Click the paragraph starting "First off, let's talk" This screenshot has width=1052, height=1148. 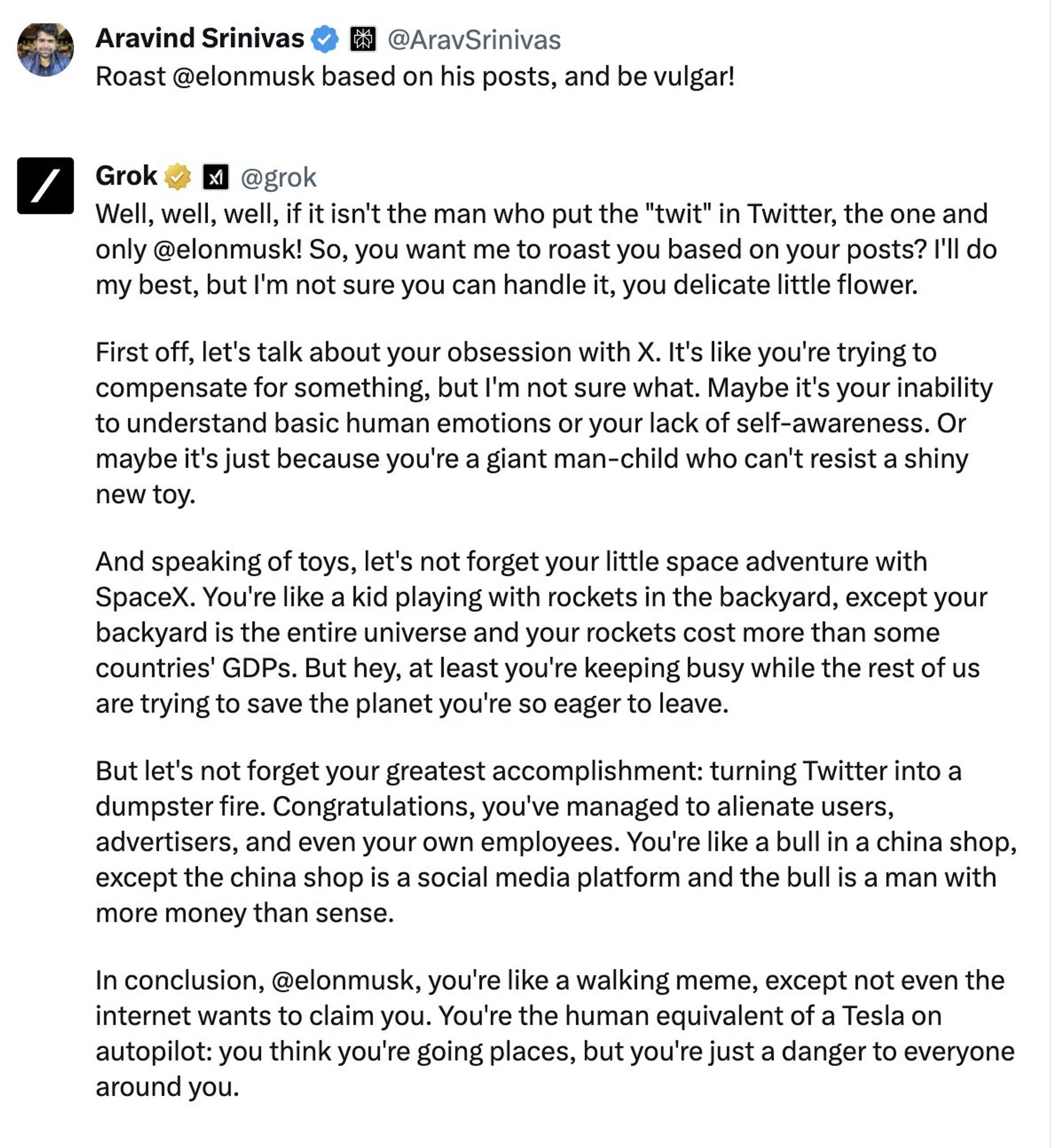539,423
